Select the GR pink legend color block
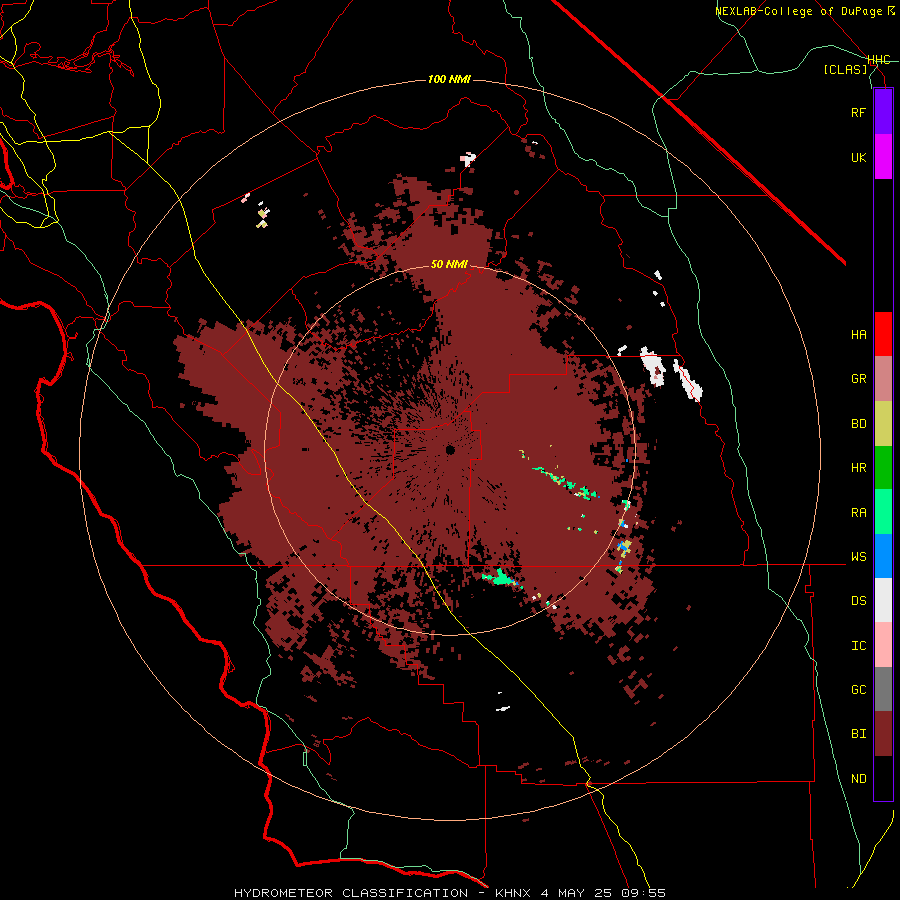 (883, 379)
